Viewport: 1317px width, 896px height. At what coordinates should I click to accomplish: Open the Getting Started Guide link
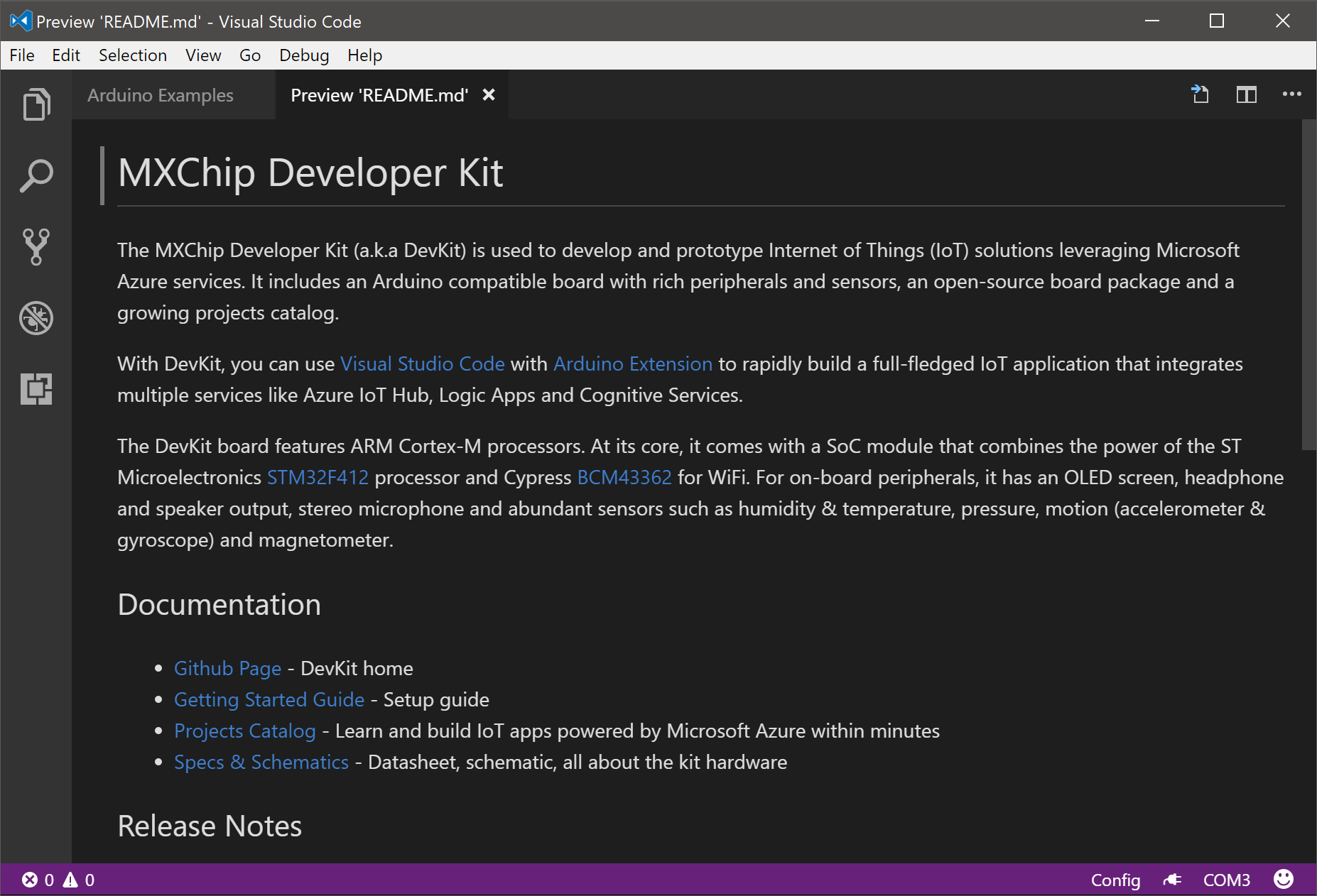pos(269,699)
